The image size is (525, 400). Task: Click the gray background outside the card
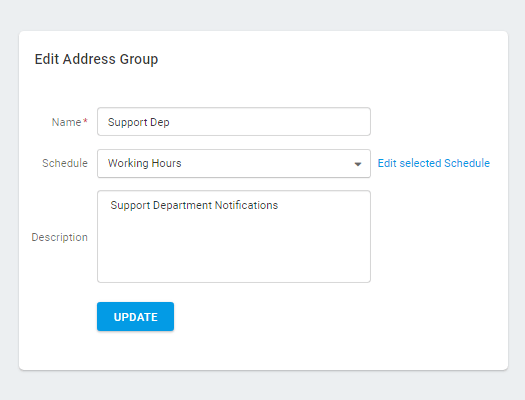tap(262, 15)
